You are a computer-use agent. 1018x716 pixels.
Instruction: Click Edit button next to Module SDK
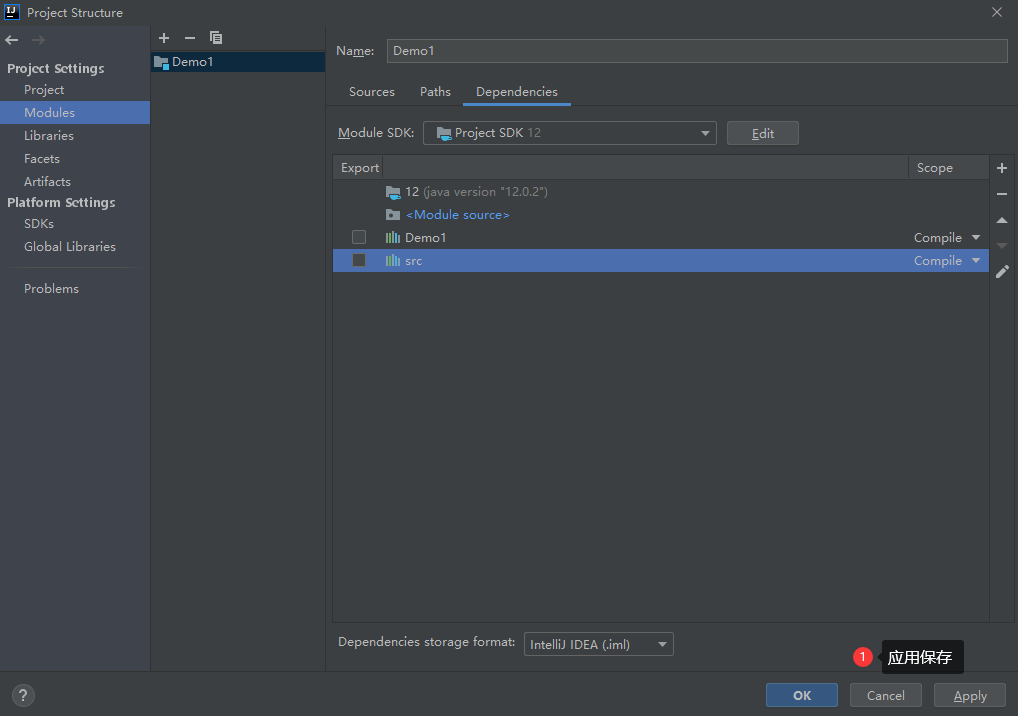tap(763, 133)
